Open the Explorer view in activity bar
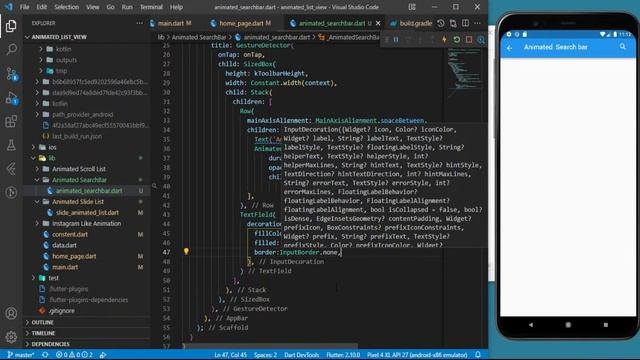Viewport: 640px width, 360px height. pos(11,26)
